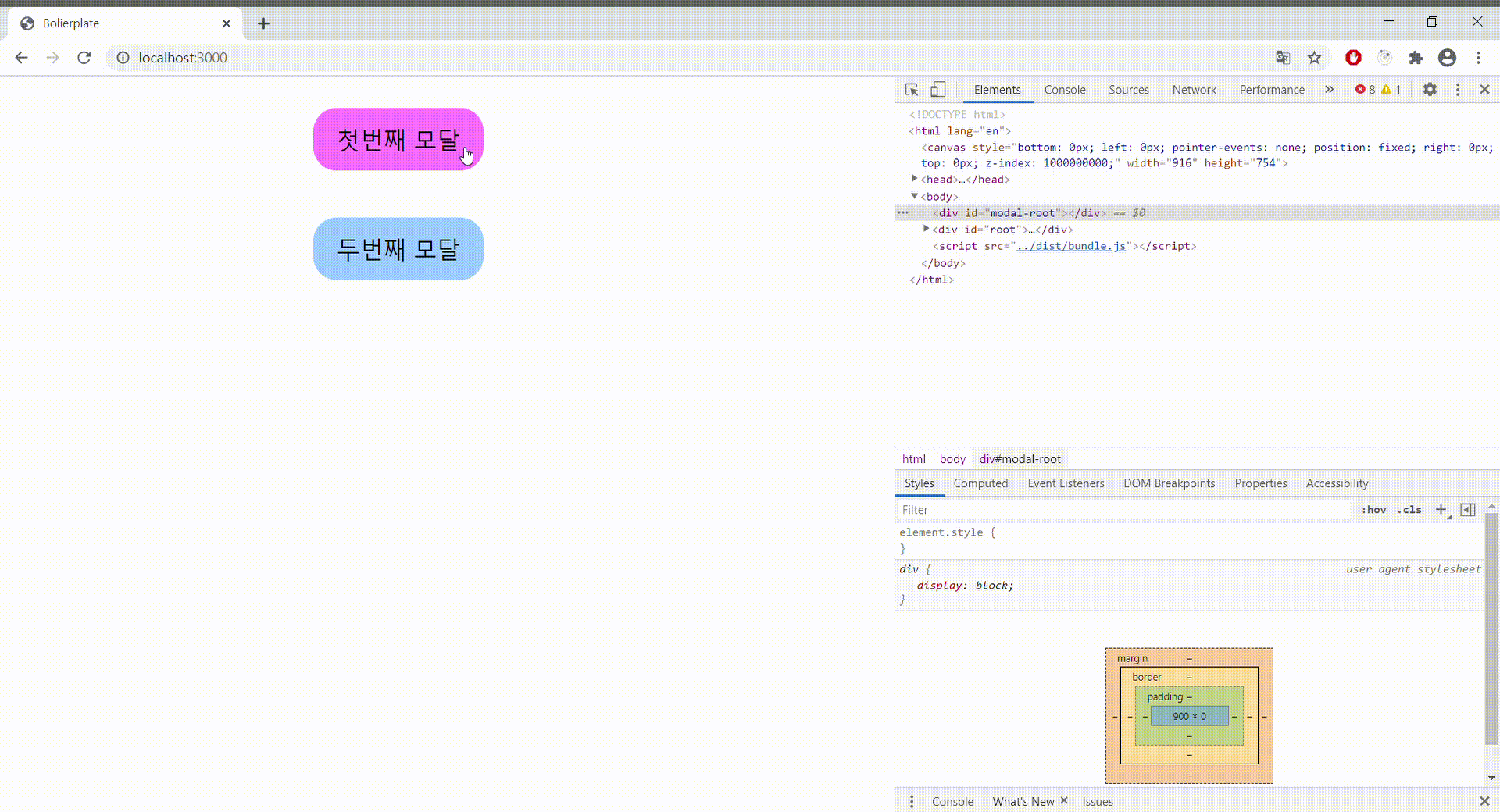Screen dimensions: 1500x812
Task: Toggle the device toolbar icon
Action: pyautogui.click(x=938, y=90)
